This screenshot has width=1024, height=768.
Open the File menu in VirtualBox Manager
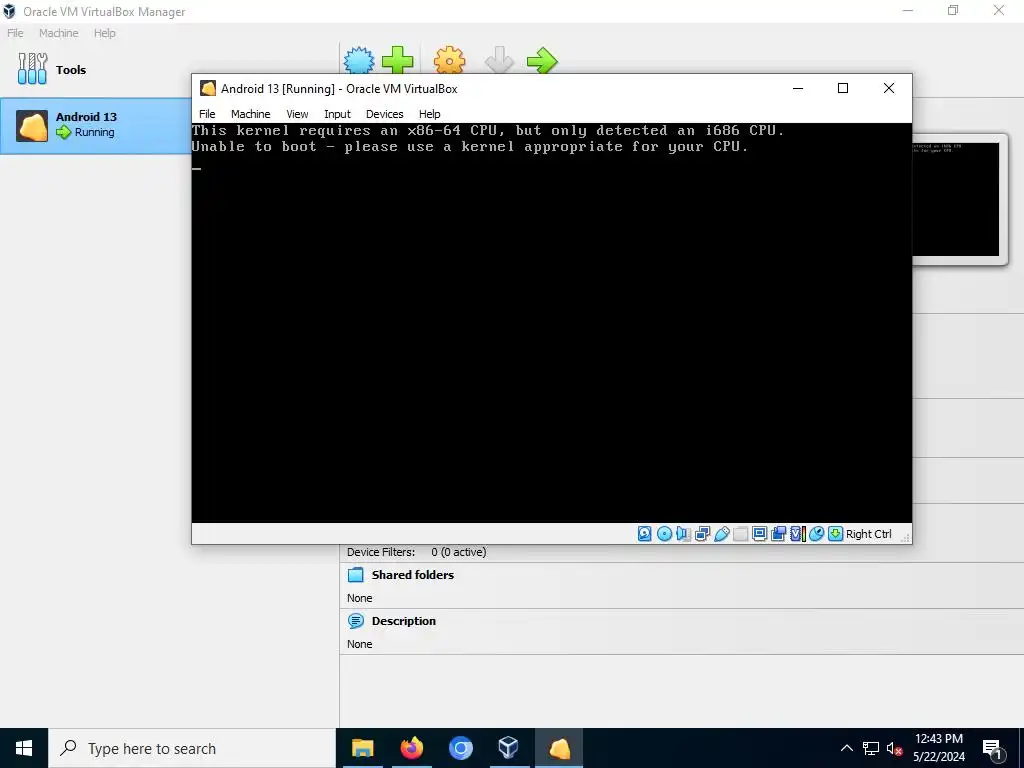point(15,33)
